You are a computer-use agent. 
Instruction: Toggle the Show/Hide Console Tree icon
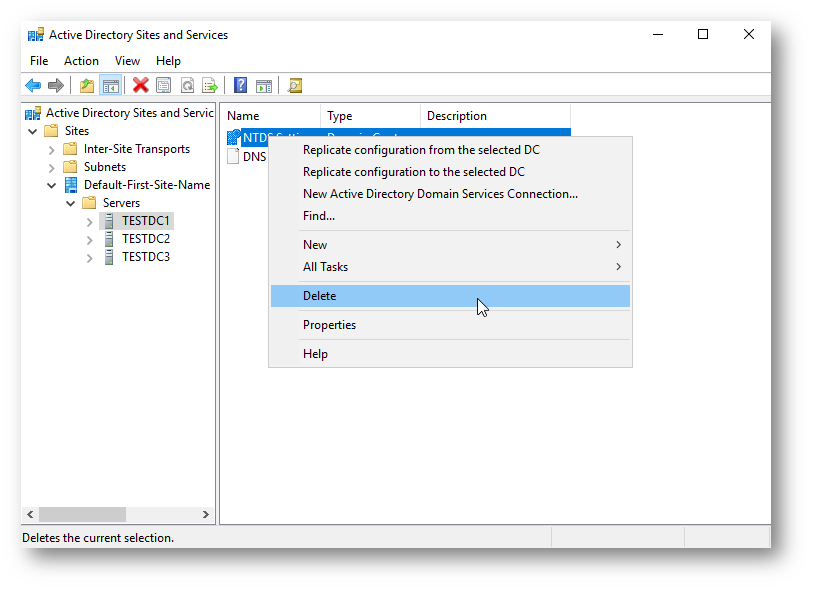click(110, 86)
